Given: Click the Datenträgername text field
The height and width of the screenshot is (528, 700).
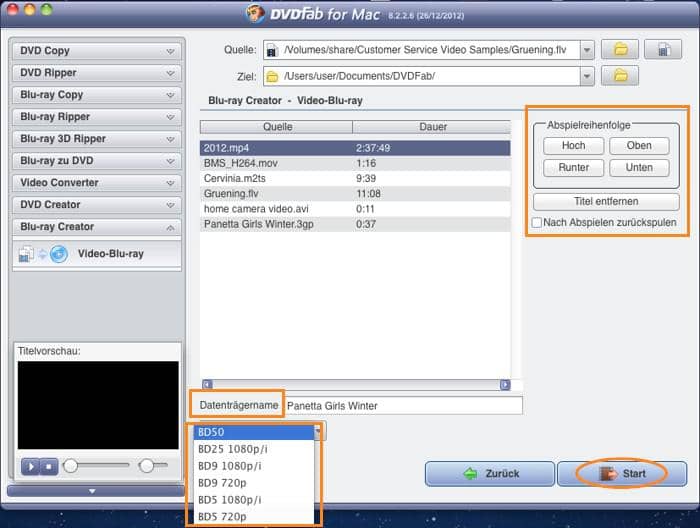Looking at the screenshot, I should (x=404, y=406).
